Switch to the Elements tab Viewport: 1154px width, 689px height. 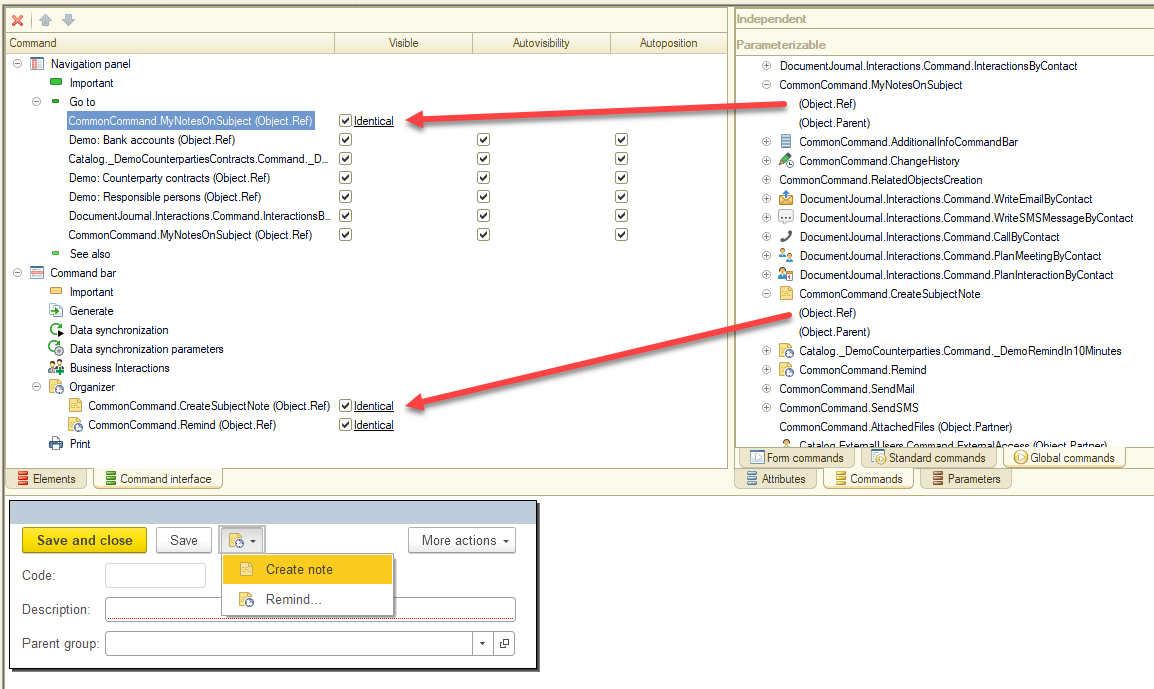[48, 479]
